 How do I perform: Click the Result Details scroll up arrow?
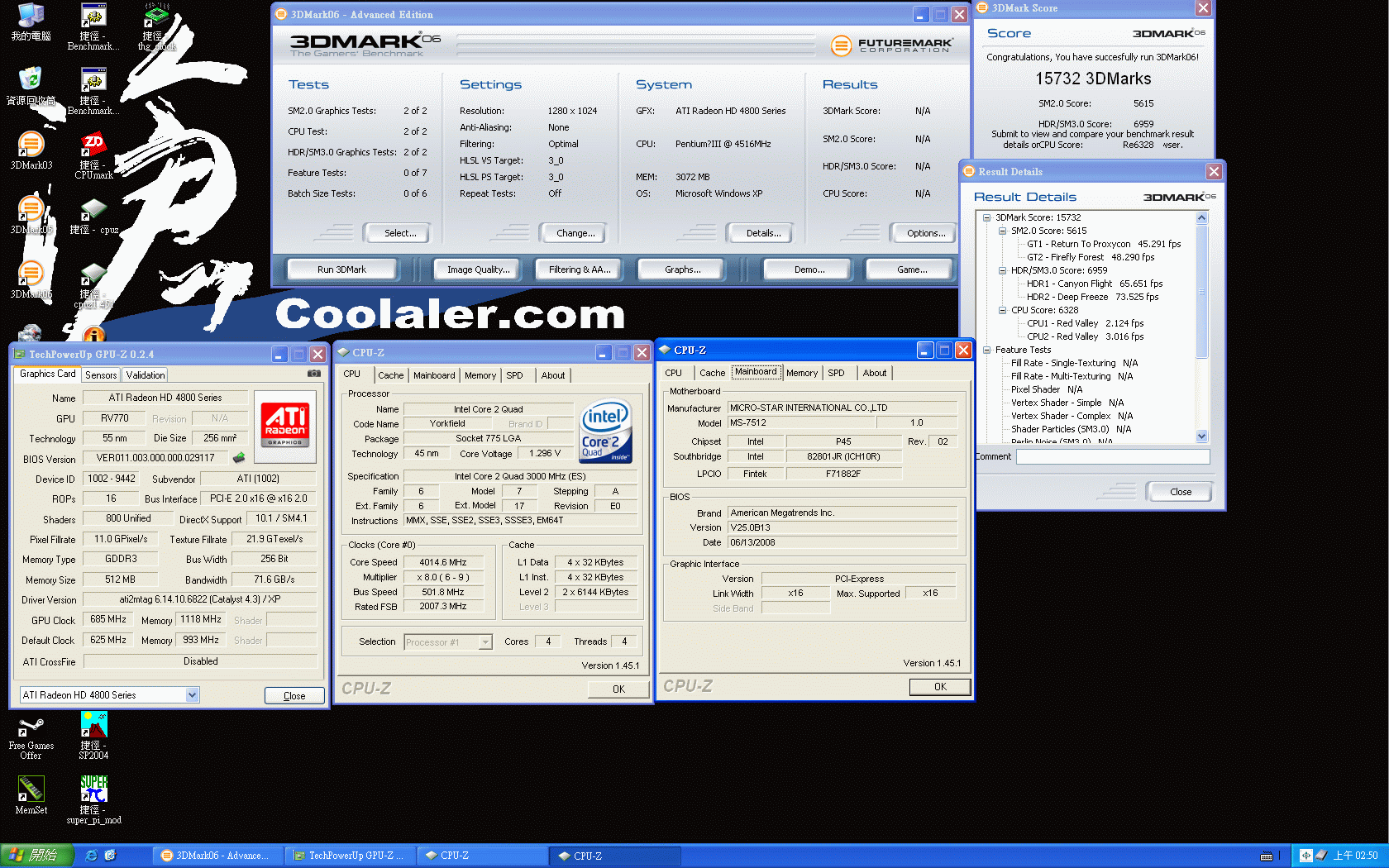(1202, 218)
